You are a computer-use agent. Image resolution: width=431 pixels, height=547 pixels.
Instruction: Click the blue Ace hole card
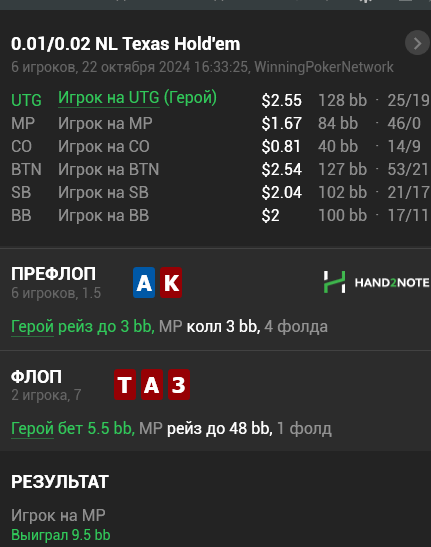pos(144,283)
